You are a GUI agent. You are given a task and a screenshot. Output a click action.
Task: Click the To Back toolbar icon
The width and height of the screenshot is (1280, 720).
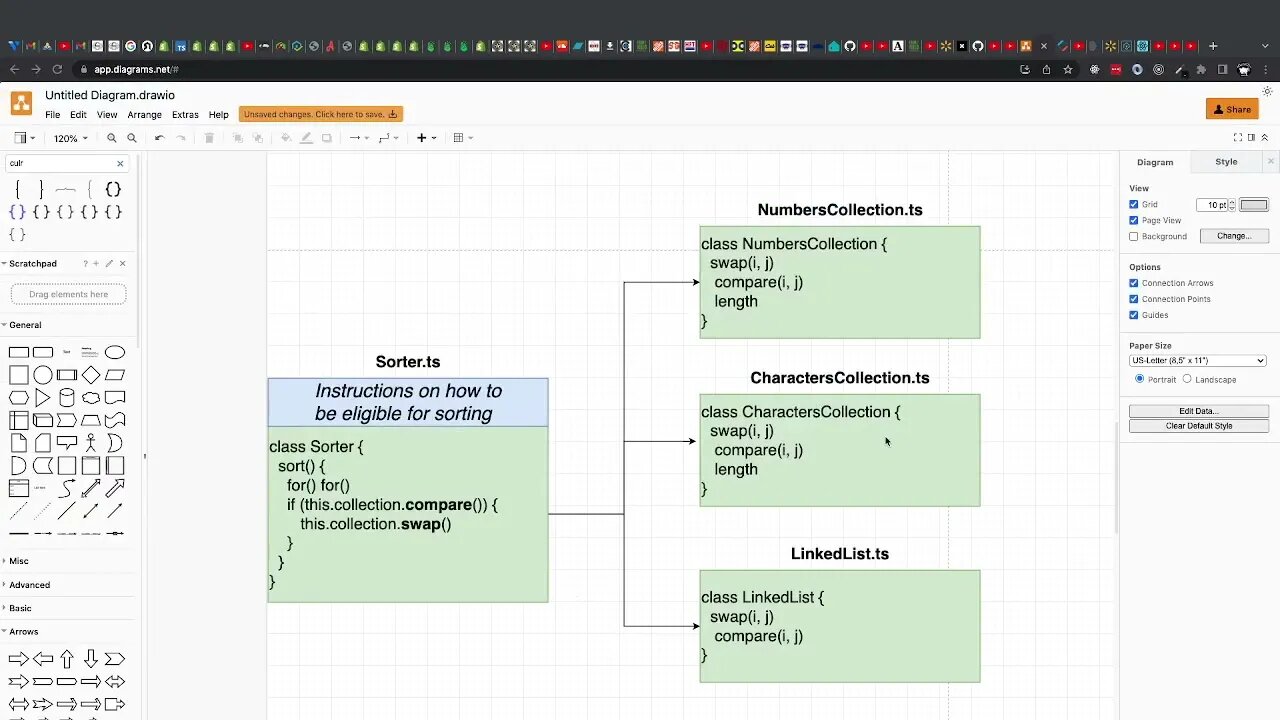point(258,138)
